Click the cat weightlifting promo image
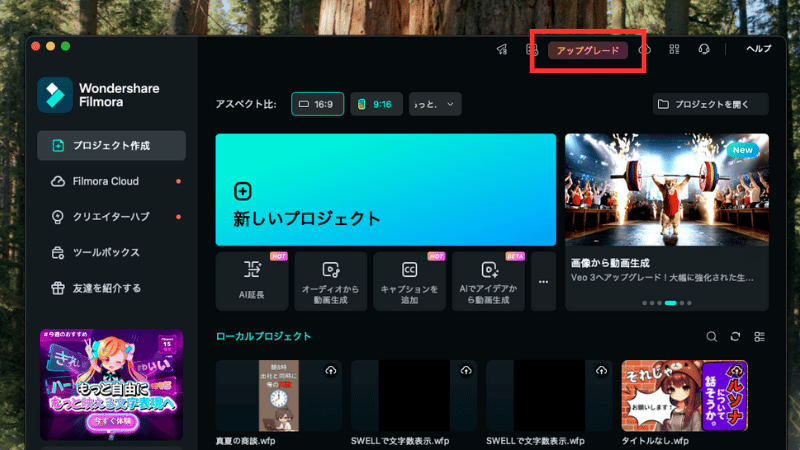Image resolution: width=800 pixels, height=450 pixels. [x=667, y=190]
